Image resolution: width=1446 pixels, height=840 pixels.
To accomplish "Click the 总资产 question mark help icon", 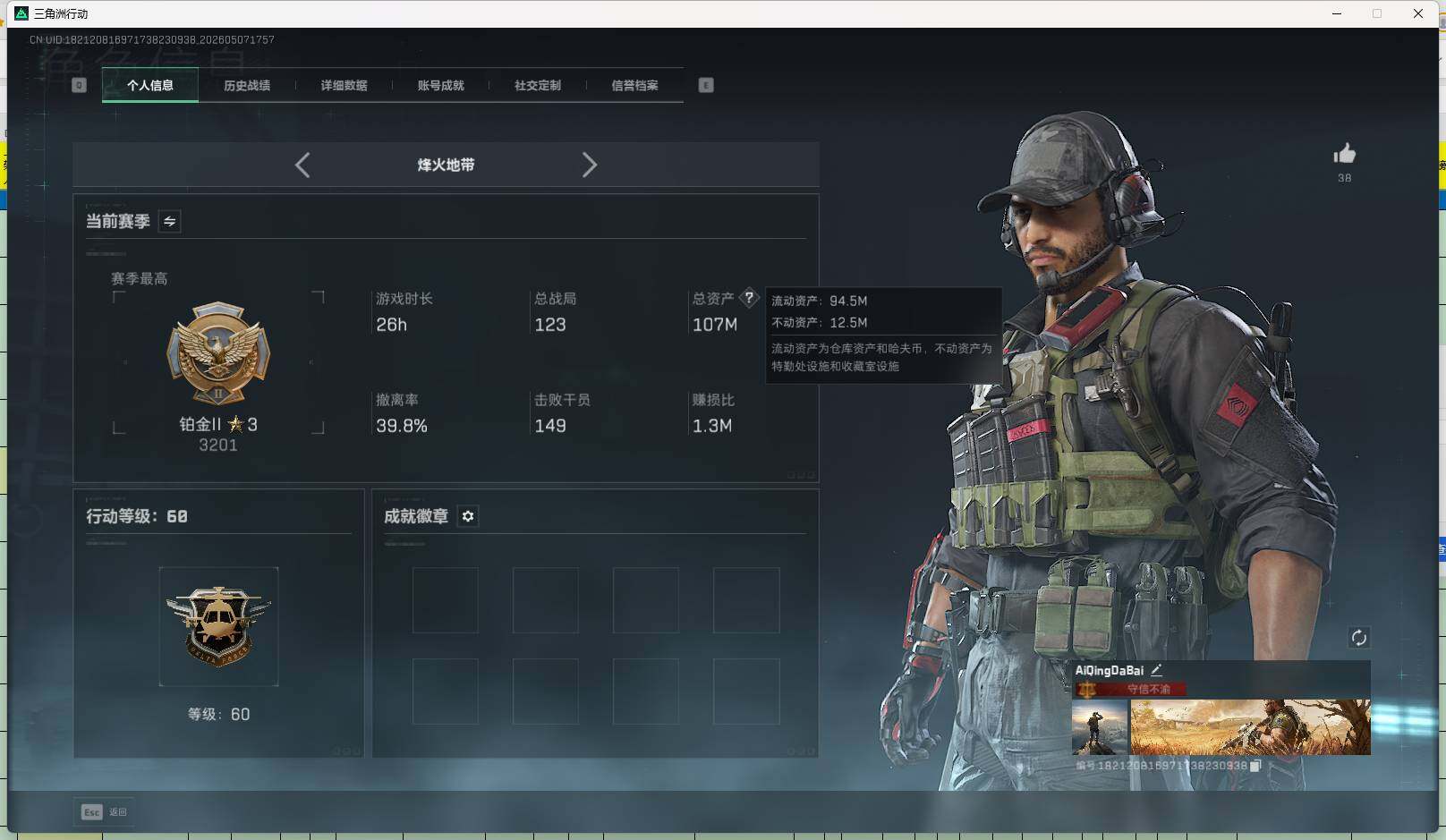I will [x=749, y=298].
